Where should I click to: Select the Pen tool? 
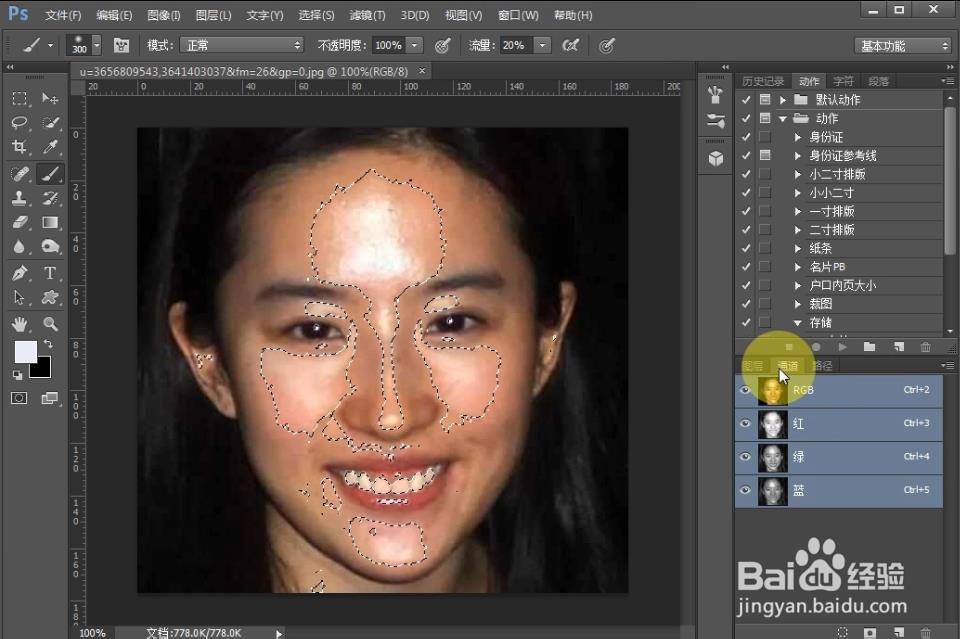[x=20, y=273]
